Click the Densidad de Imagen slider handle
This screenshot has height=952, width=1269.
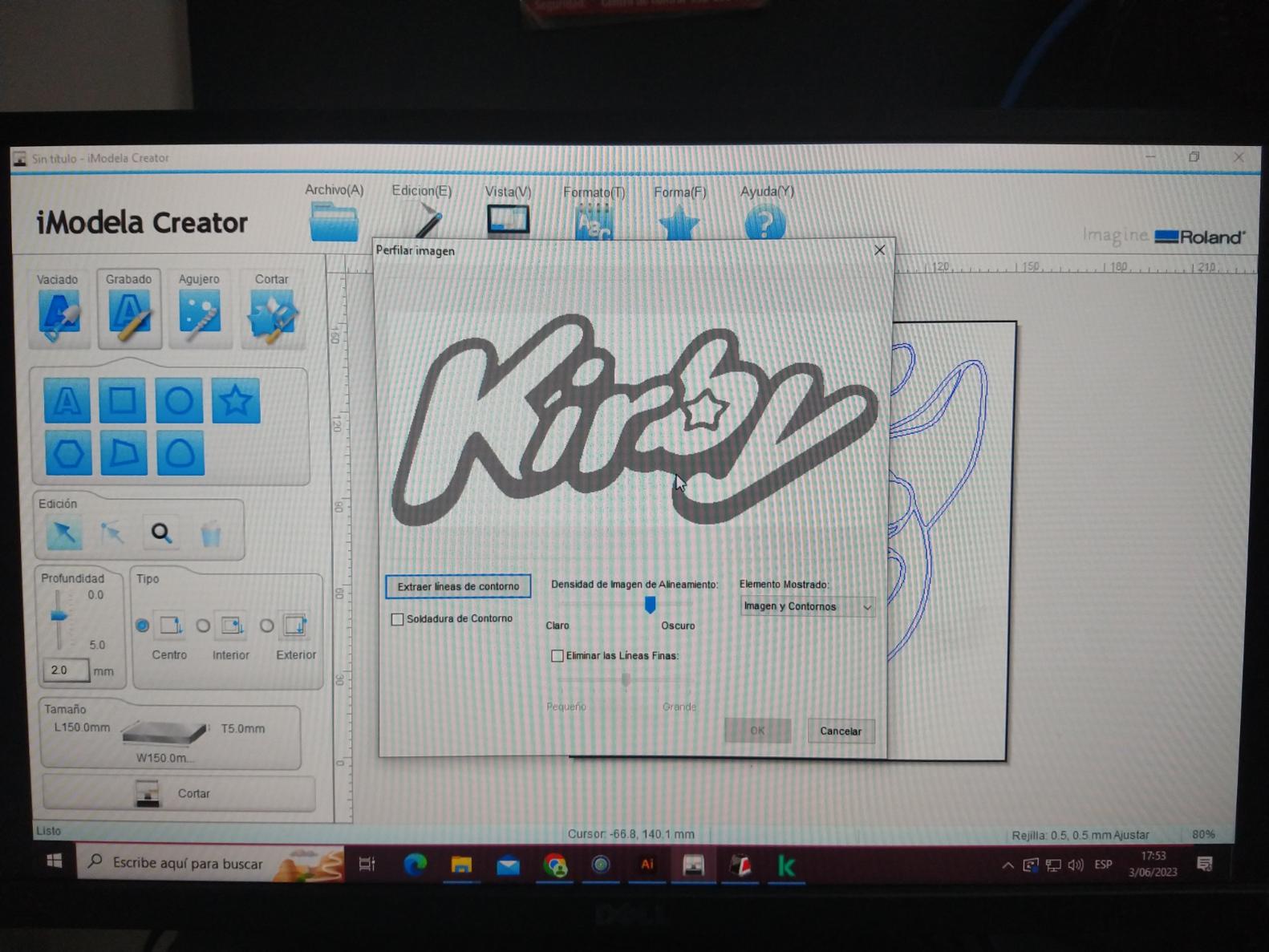pos(650,605)
